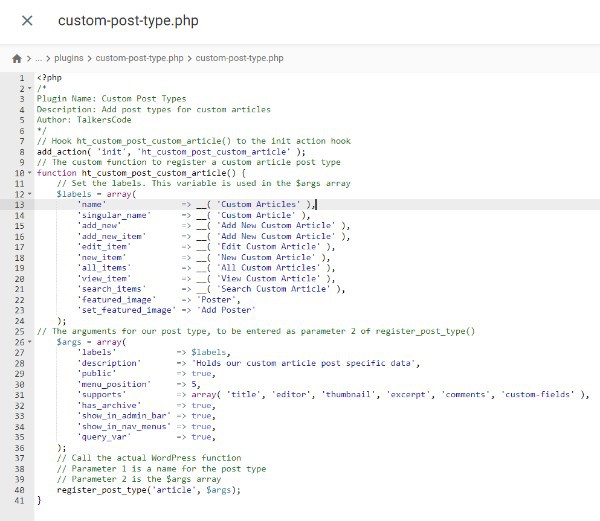600x521 pixels.
Task: Place cursor on '<?php' opening tag
Action: (49, 78)
